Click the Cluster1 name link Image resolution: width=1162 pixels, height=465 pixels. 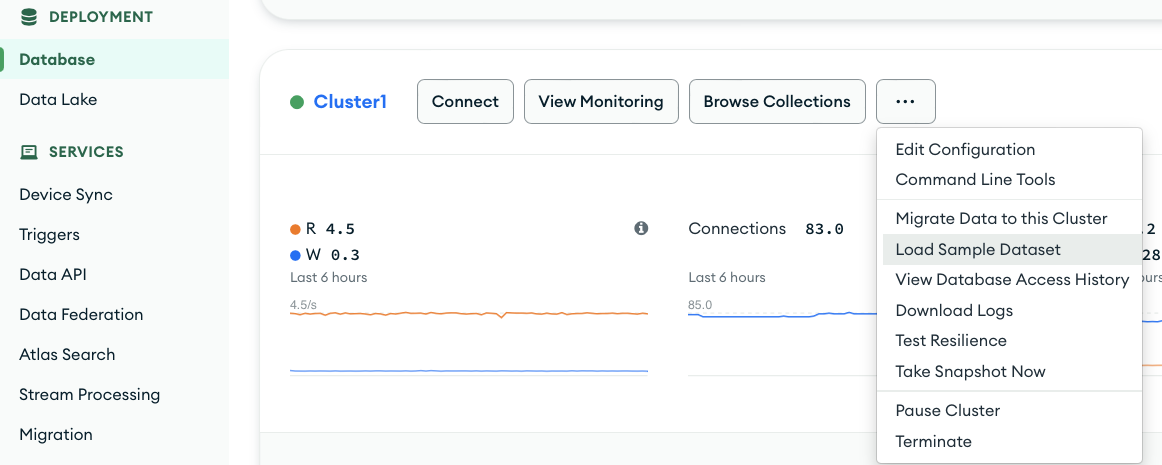pos(350,102)
